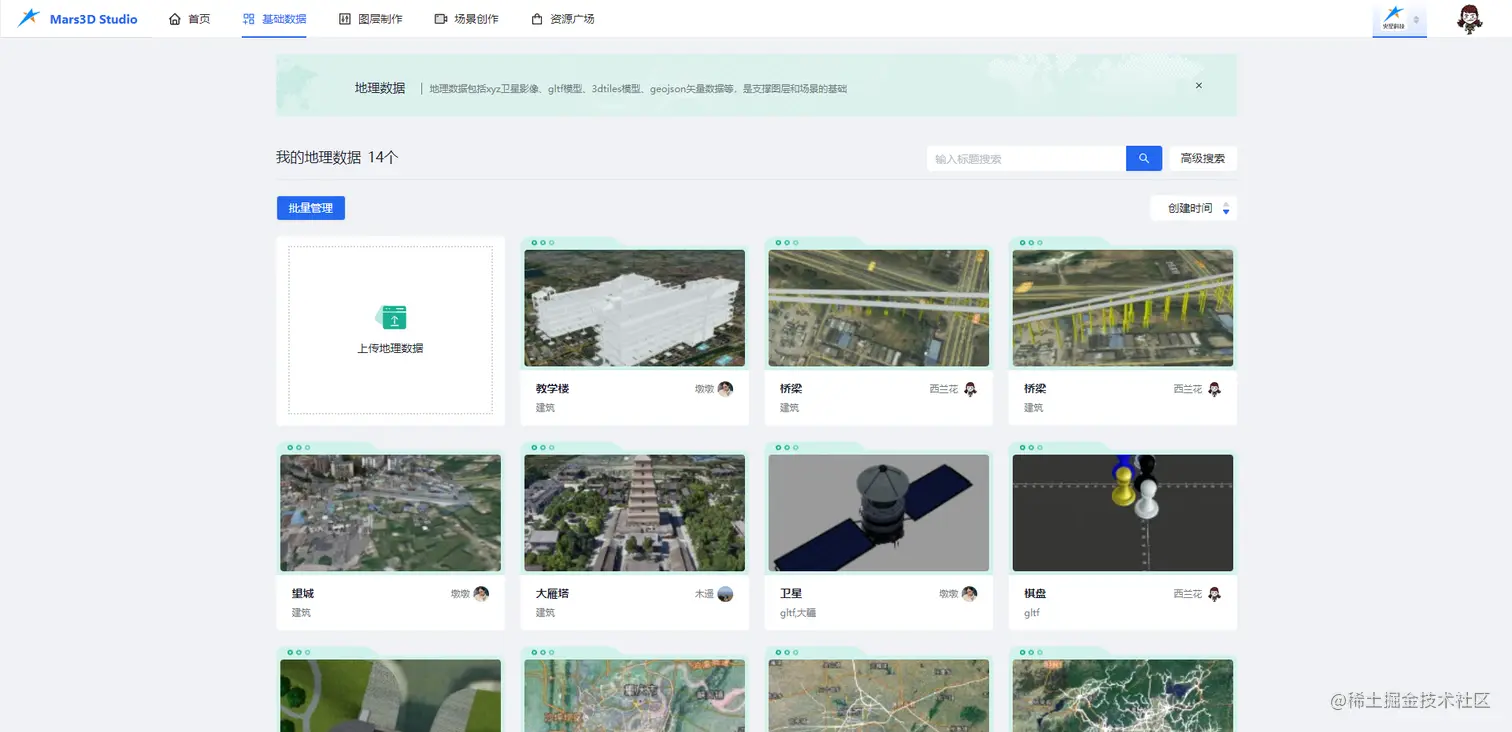Open the 场景创作 tab

pos(466,19)
